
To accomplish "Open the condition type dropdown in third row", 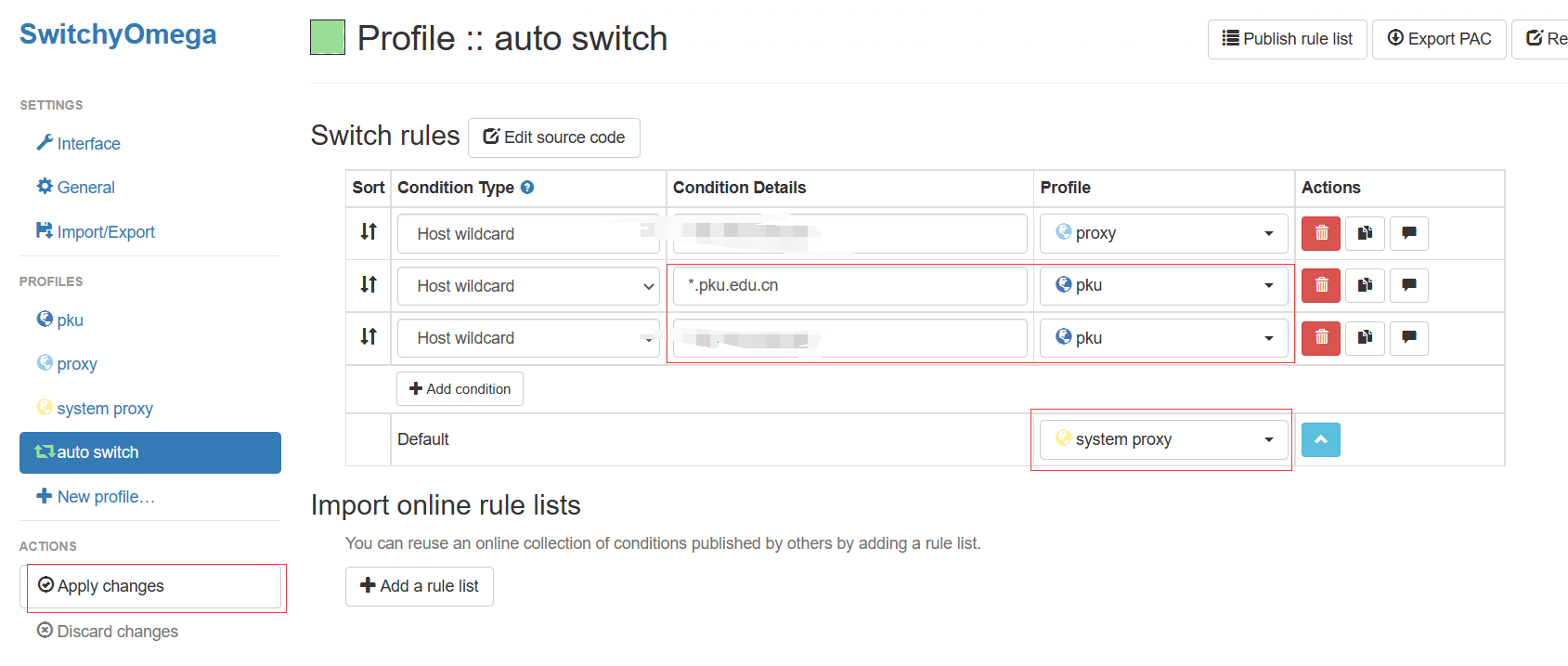I will tap(528, 338).
